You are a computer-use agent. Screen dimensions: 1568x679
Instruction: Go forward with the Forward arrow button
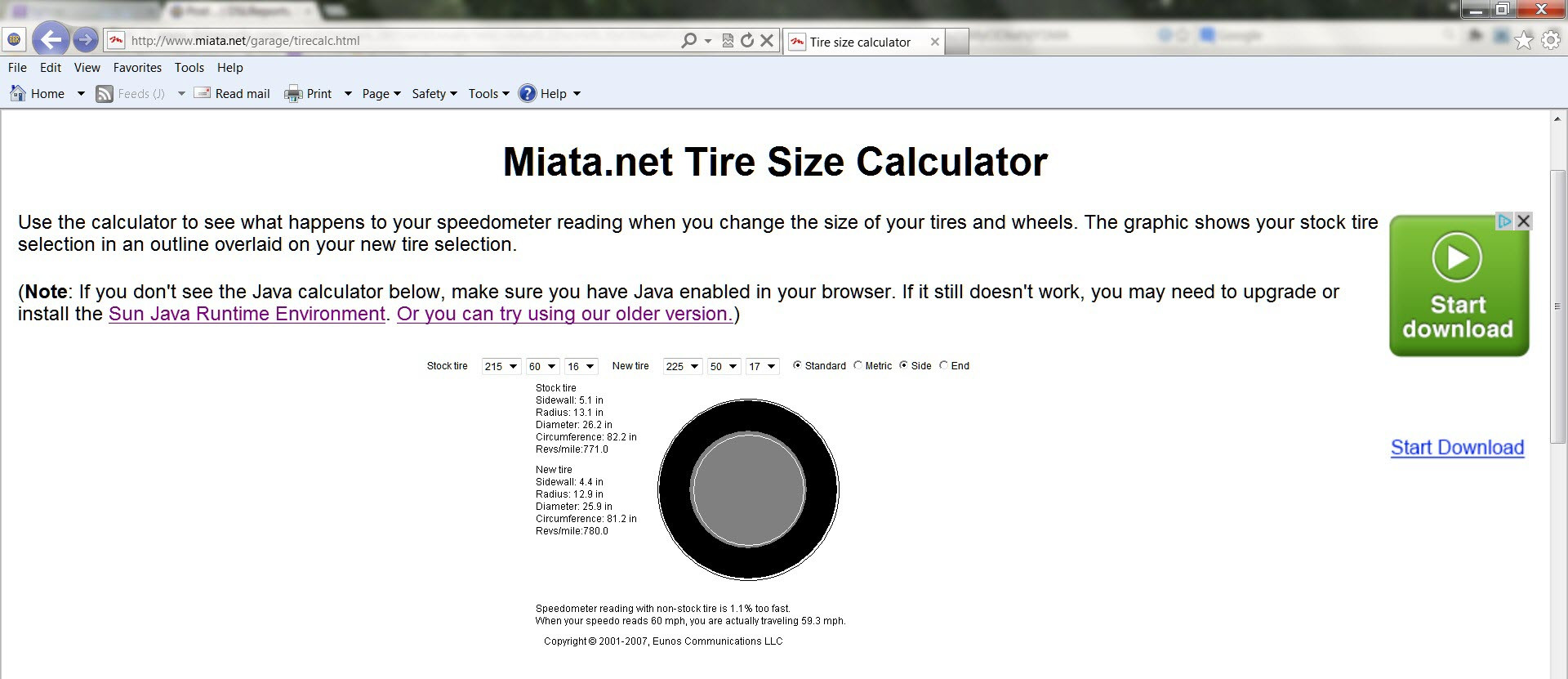pos(85,39)
